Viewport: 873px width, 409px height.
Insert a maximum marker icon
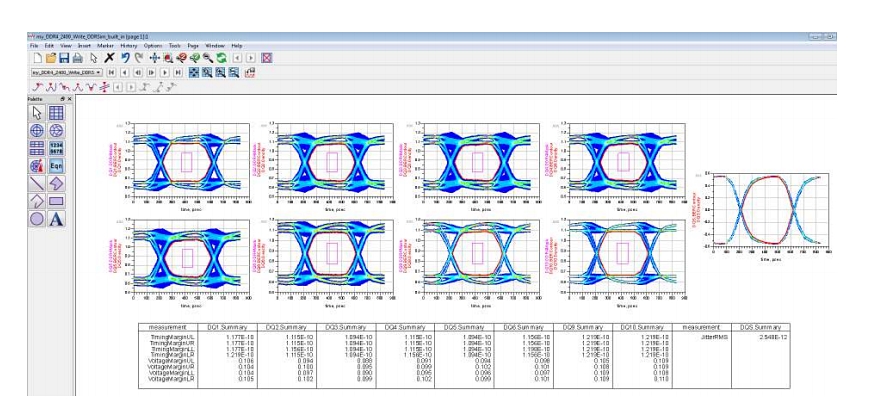point(78,87)
